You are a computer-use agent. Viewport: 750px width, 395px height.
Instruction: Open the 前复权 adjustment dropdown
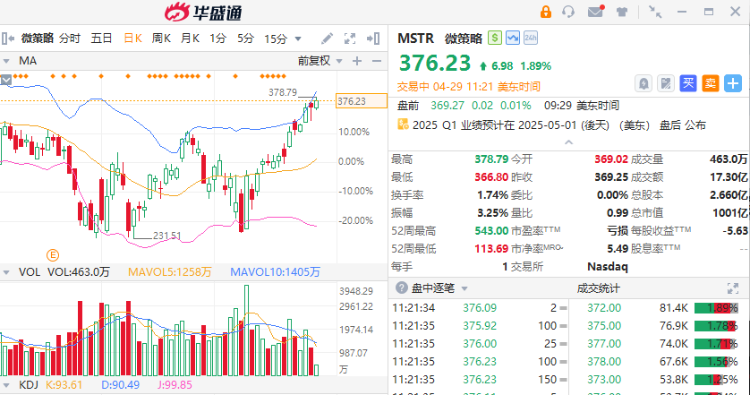tap(320, 61)
